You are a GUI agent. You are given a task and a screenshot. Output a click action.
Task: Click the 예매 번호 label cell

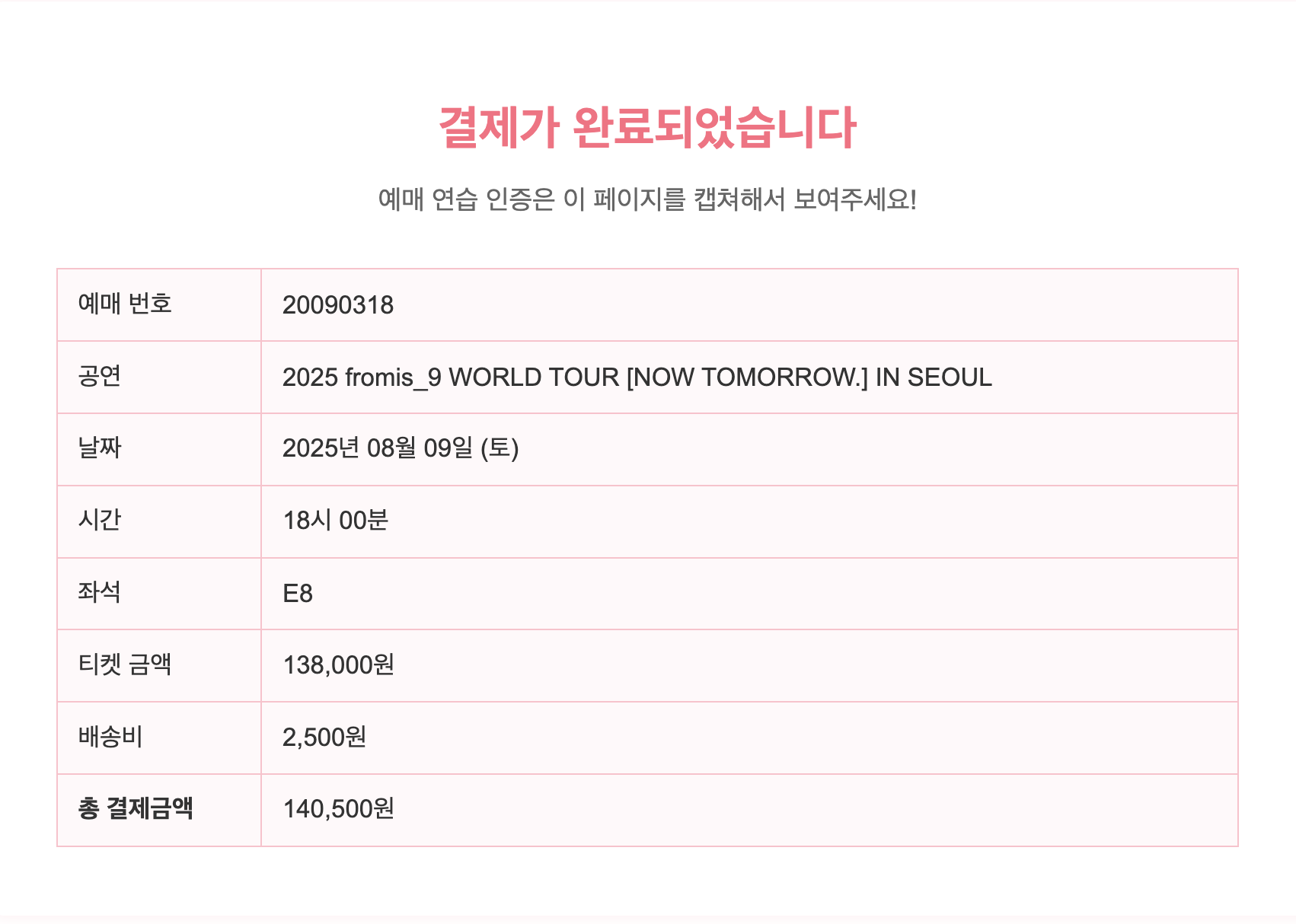pos(159,304)
